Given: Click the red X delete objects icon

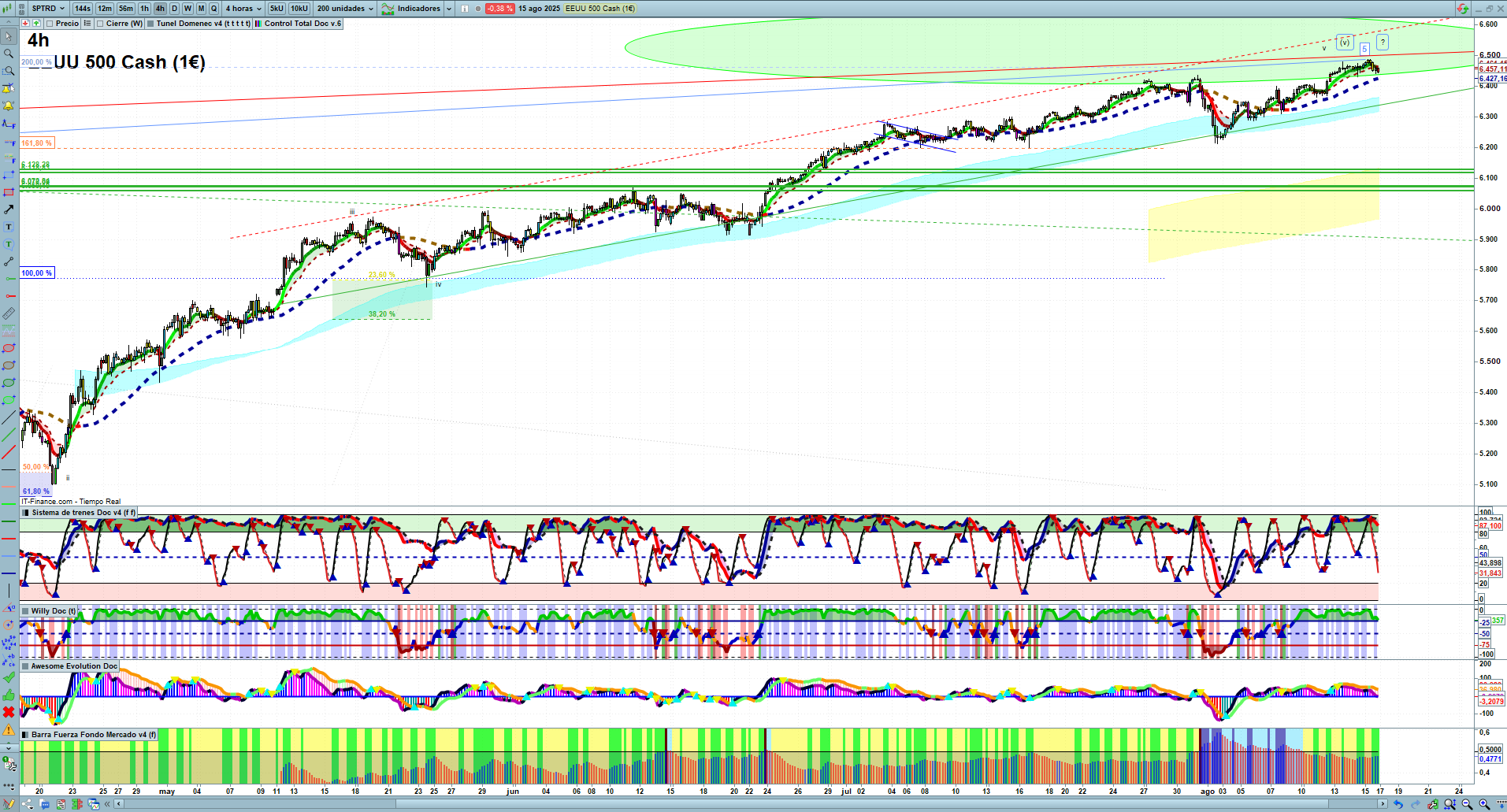Looking at the screenshot, I should (x=9, y=712).
